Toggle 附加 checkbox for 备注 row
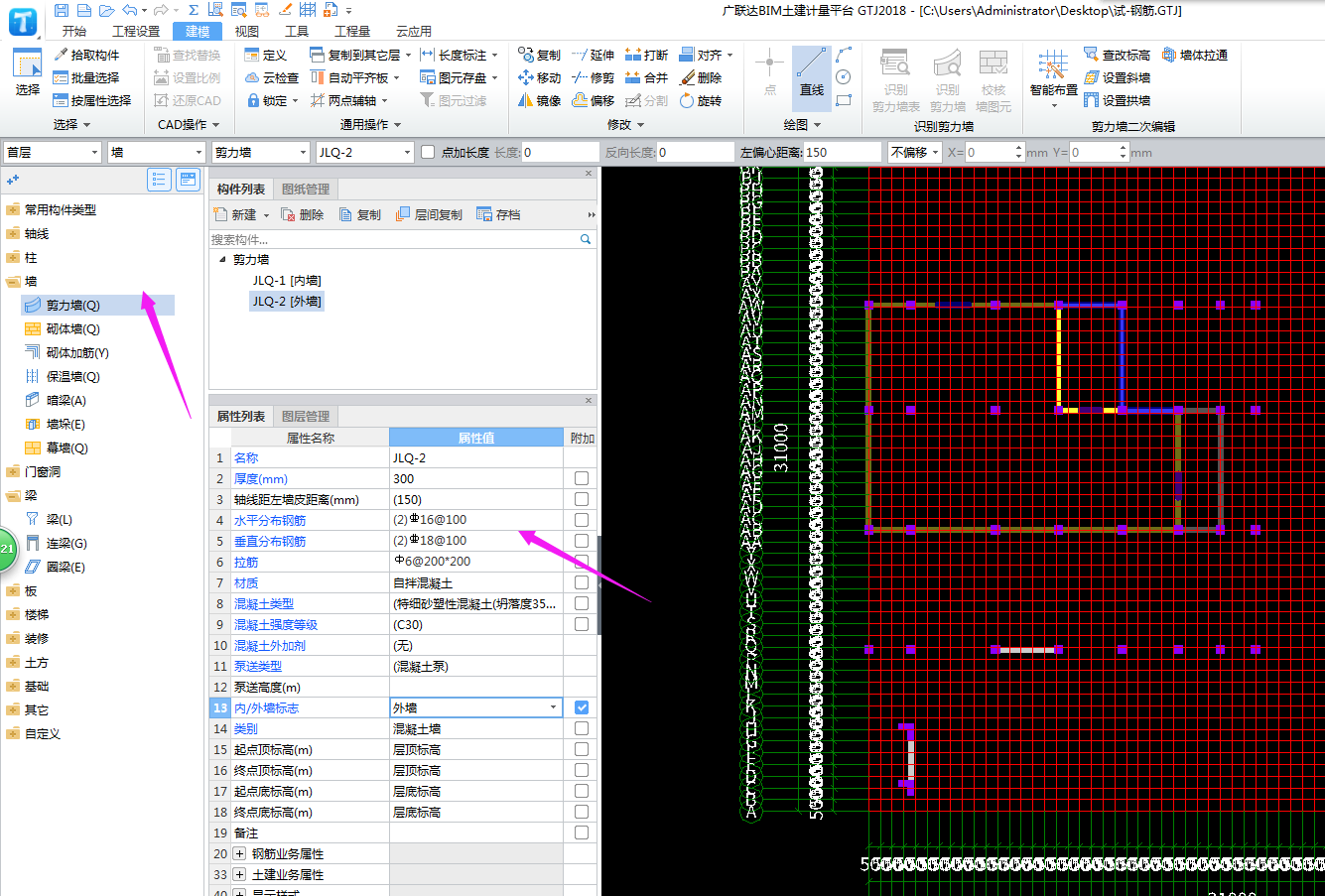Viewport: 1325px width, 896px height. point(582,832)
